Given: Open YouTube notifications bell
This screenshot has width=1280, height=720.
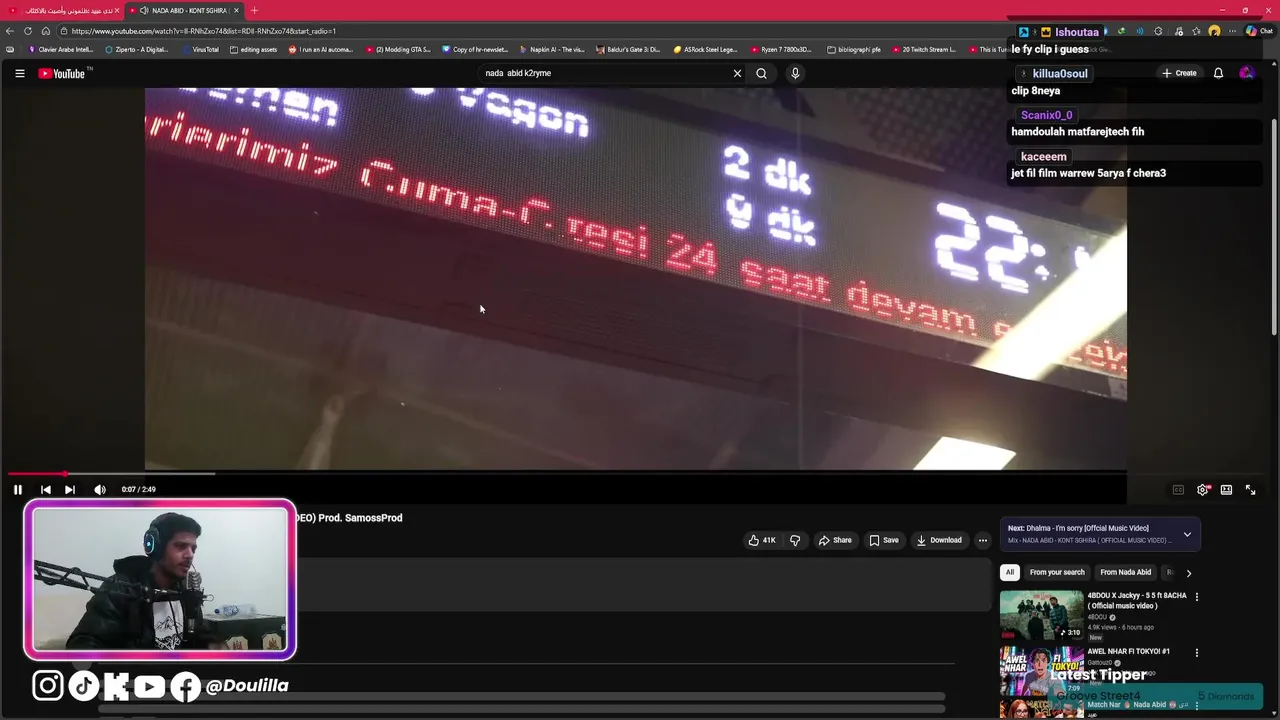Looking at the screenshot, I should (1218, 73).
